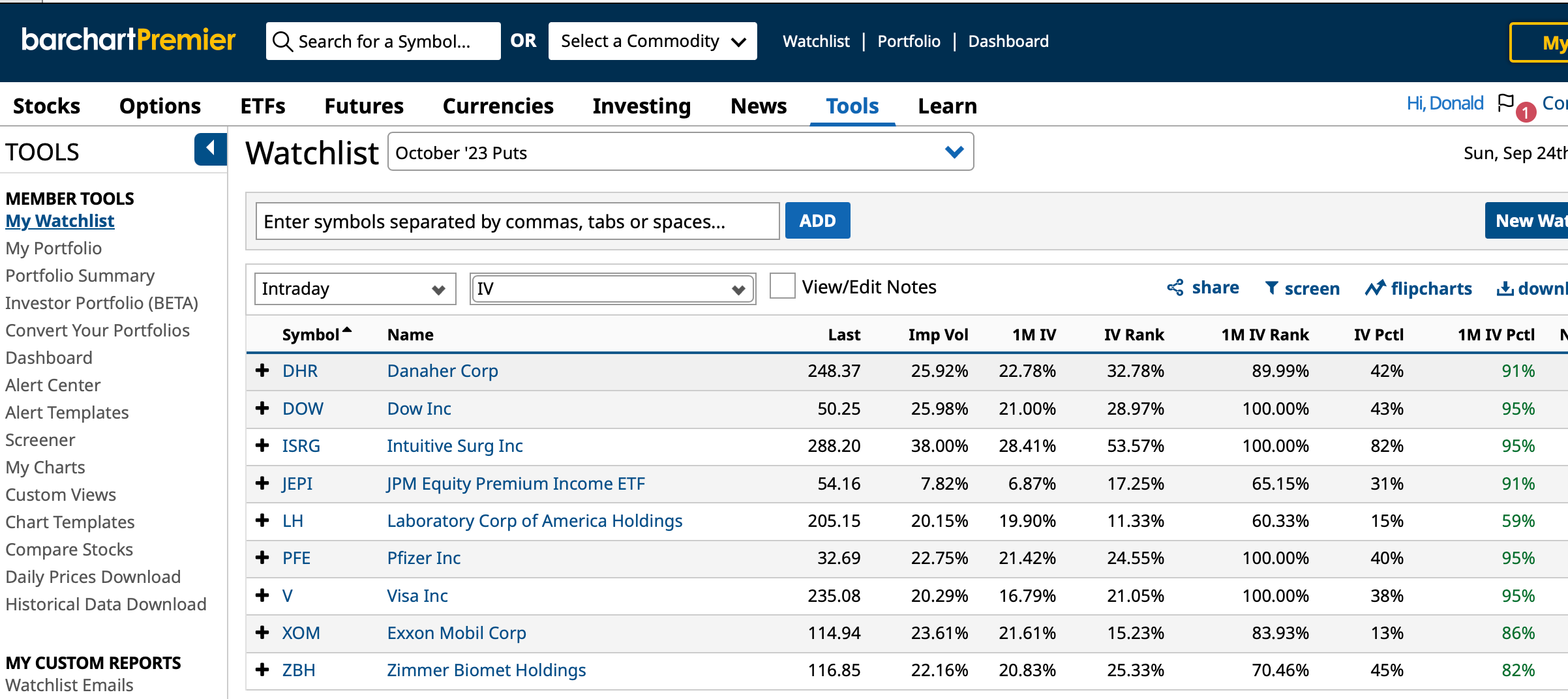Open Alert Center in sidebar
This screenshot has height=699, width=1568.
pos(53,385)
